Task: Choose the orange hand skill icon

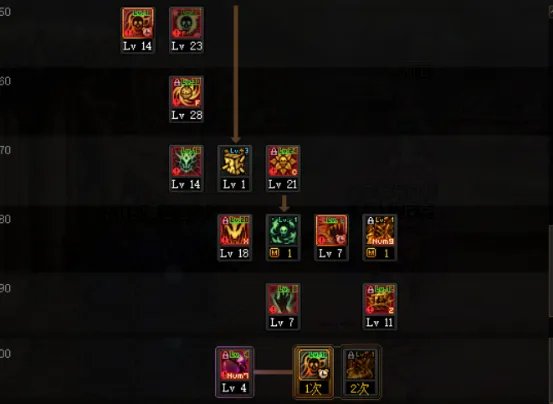Action: [331, 231]
